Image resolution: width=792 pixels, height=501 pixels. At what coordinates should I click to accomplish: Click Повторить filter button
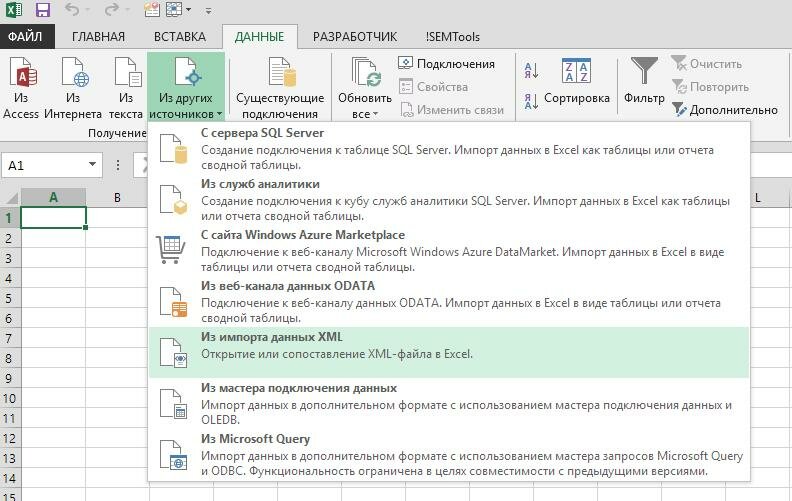(x=710, y=87)
